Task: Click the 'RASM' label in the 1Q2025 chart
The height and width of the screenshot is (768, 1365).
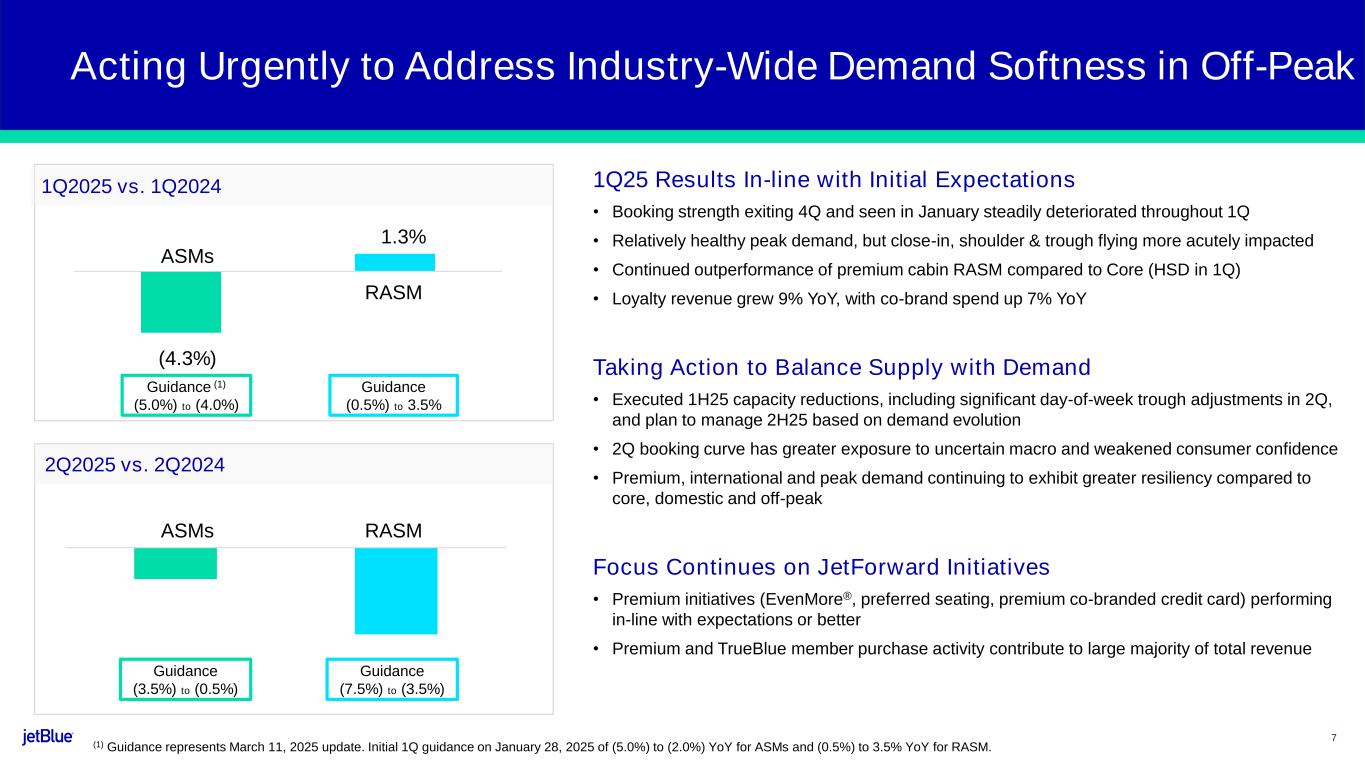Action: [x=394, y=293]
